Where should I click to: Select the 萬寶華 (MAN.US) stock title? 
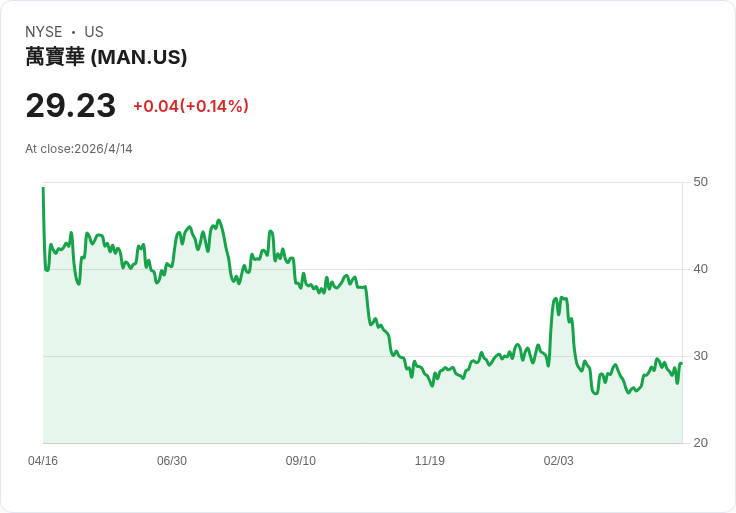click(106, 58)
